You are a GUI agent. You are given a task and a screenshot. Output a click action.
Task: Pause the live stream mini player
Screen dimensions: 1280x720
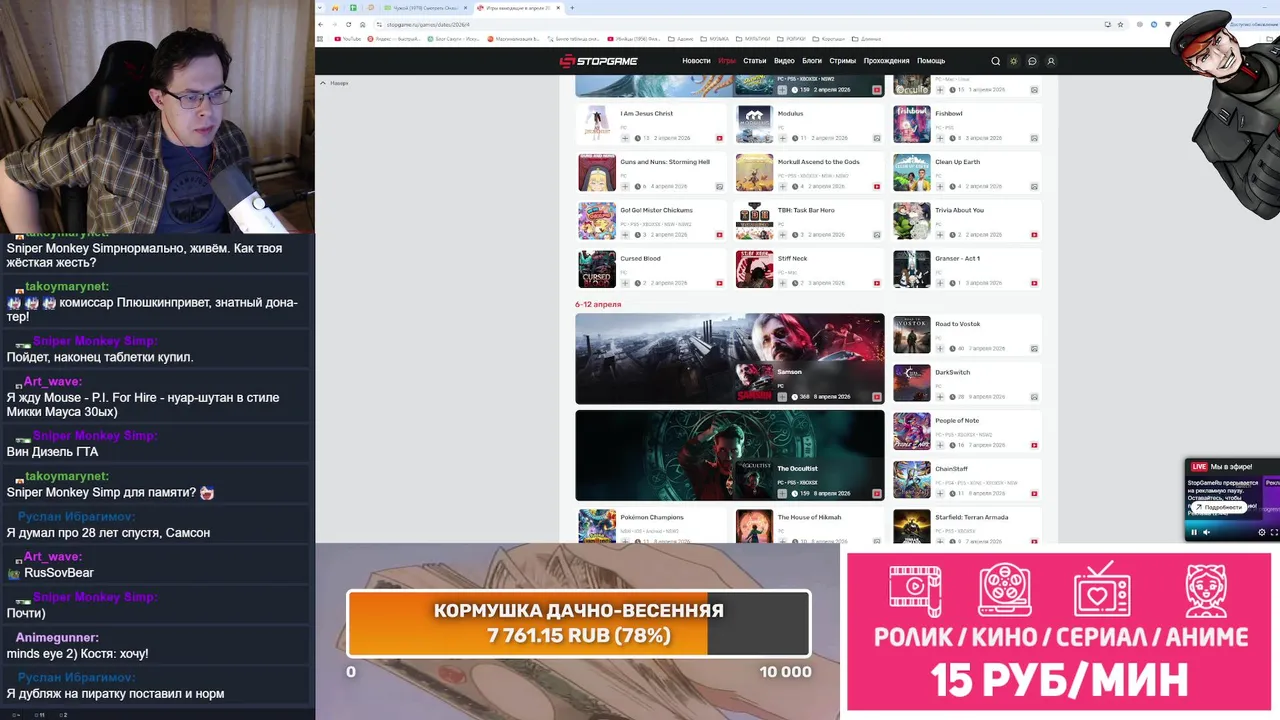click(1193, 532)
